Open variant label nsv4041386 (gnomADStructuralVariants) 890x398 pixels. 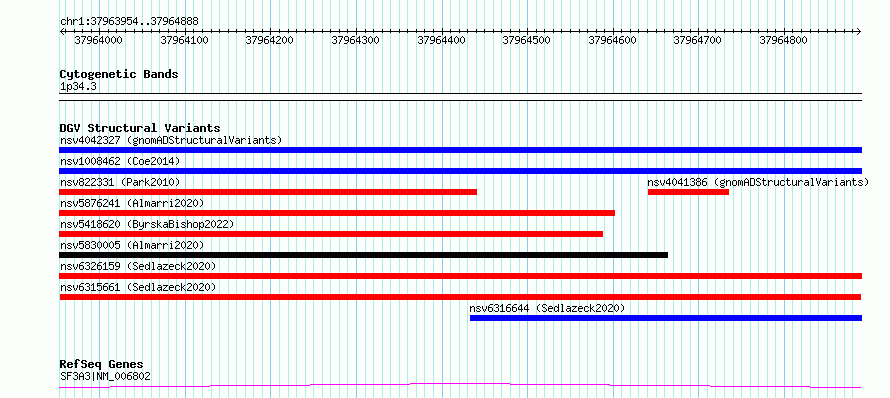758,182
